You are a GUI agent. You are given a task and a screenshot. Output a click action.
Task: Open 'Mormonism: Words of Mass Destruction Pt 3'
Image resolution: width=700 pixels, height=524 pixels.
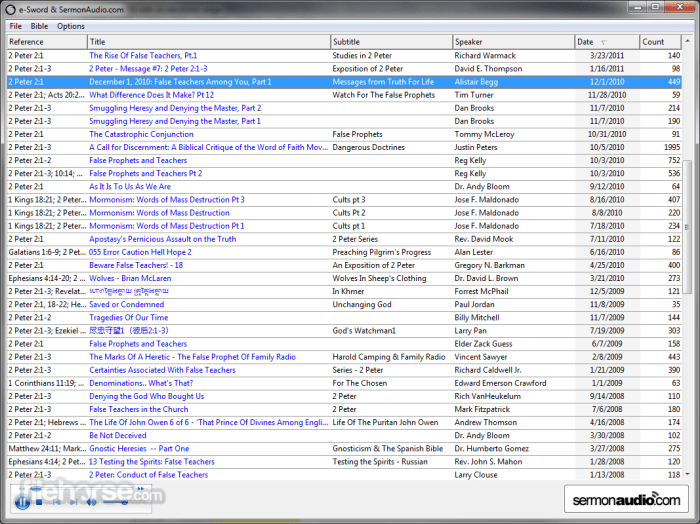point(167,200)
